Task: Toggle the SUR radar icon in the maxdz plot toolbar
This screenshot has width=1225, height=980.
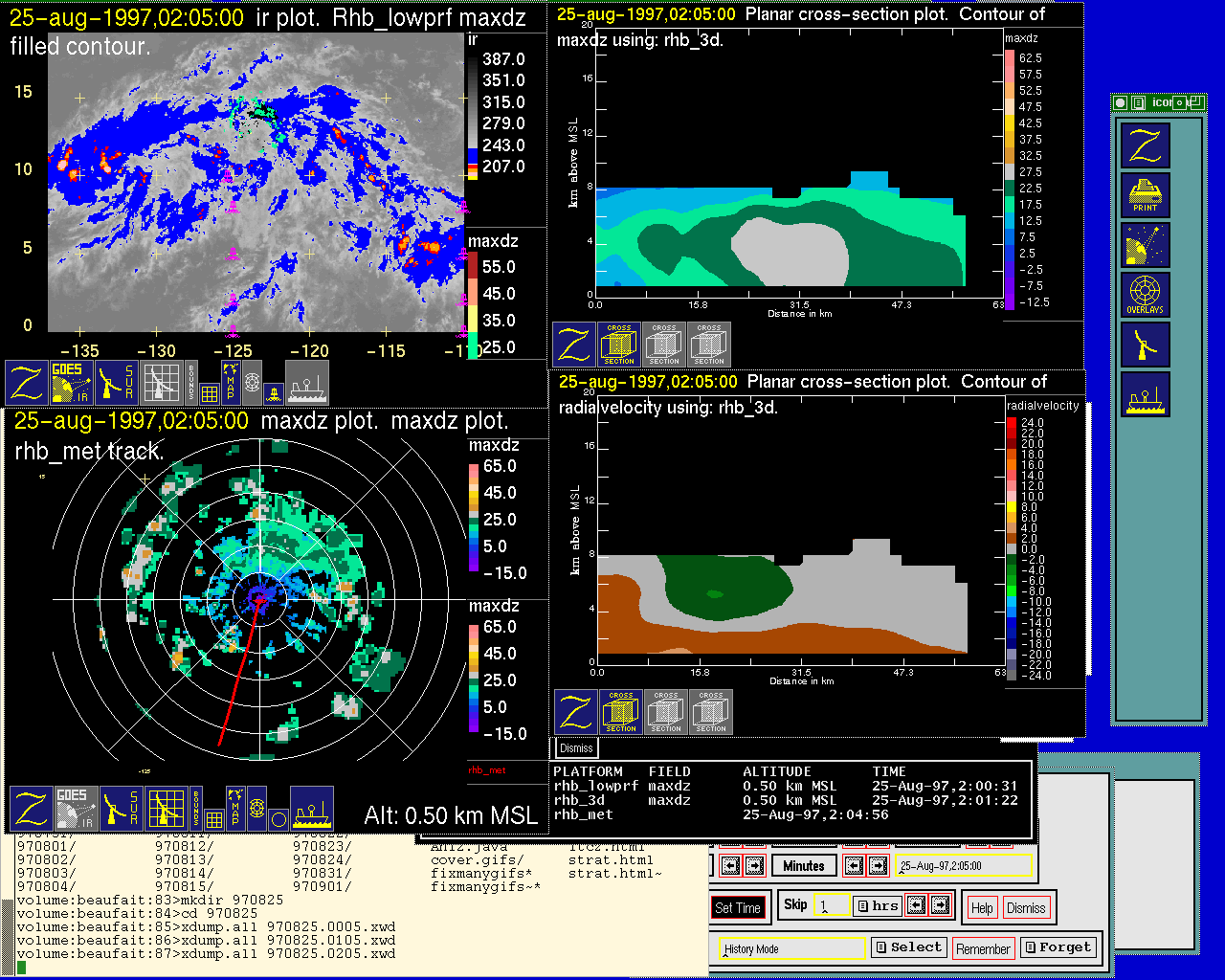Action: [120, 809]
